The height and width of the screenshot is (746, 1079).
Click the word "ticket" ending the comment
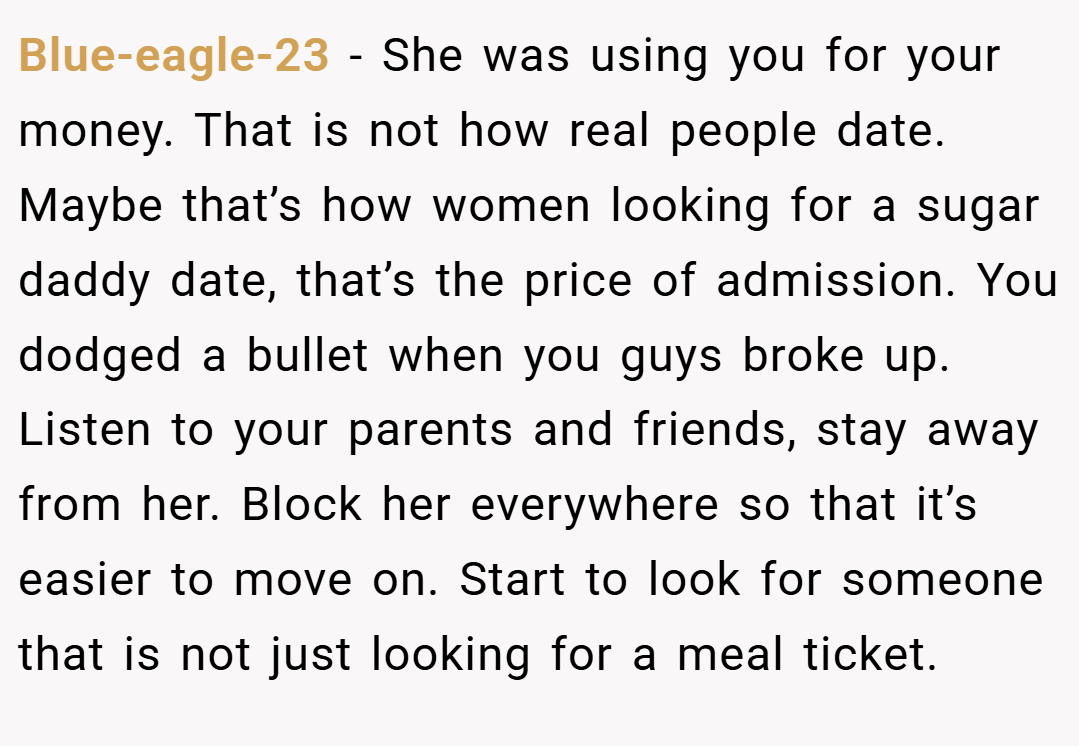click(870, 654)
